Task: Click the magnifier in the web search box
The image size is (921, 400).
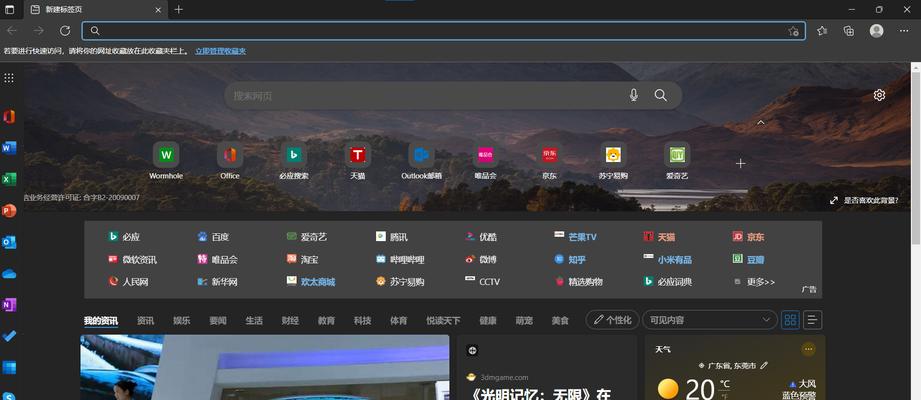Action: point(661,95)
